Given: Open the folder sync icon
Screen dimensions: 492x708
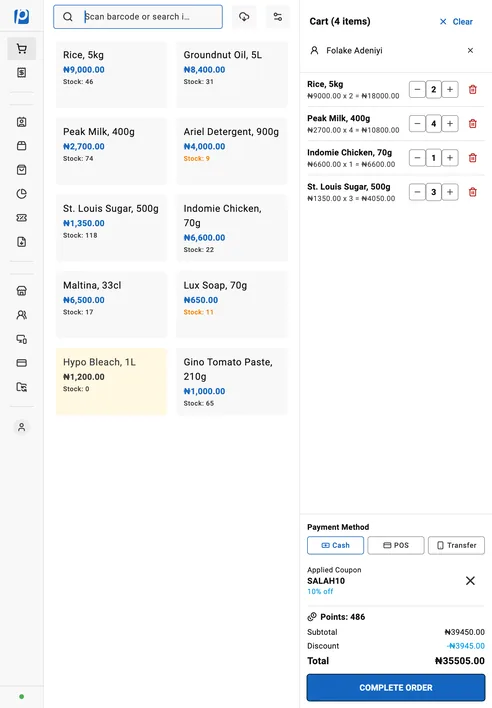Looking at the screenshot, I should point(21,387).
